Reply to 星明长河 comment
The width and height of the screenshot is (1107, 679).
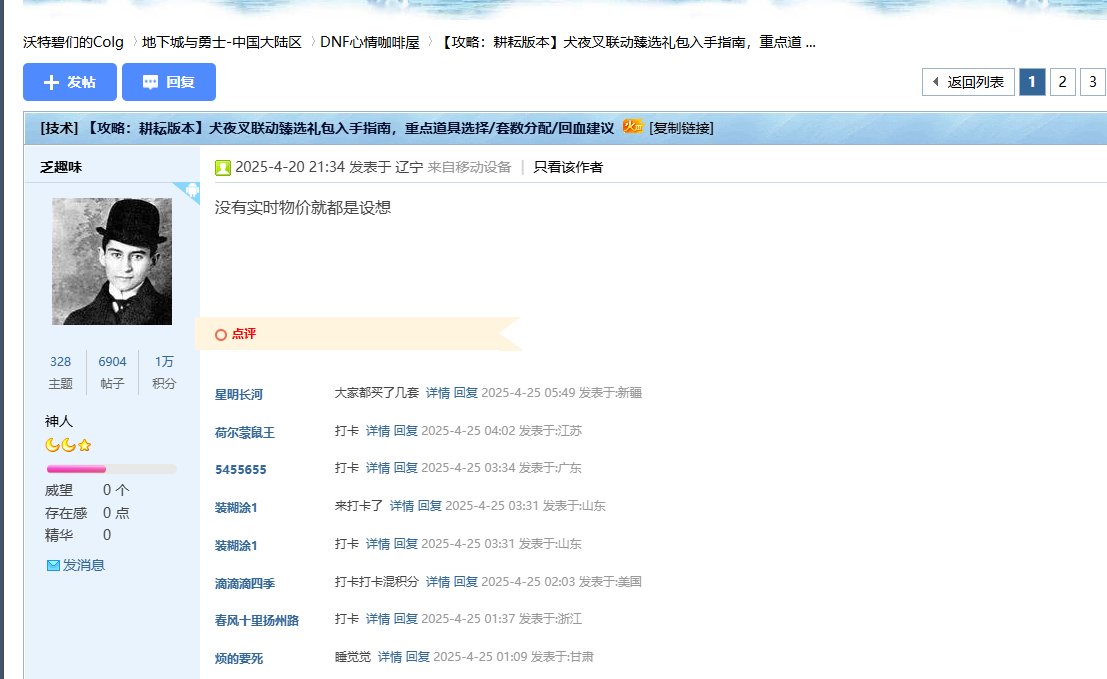click(x=465, y=392)
